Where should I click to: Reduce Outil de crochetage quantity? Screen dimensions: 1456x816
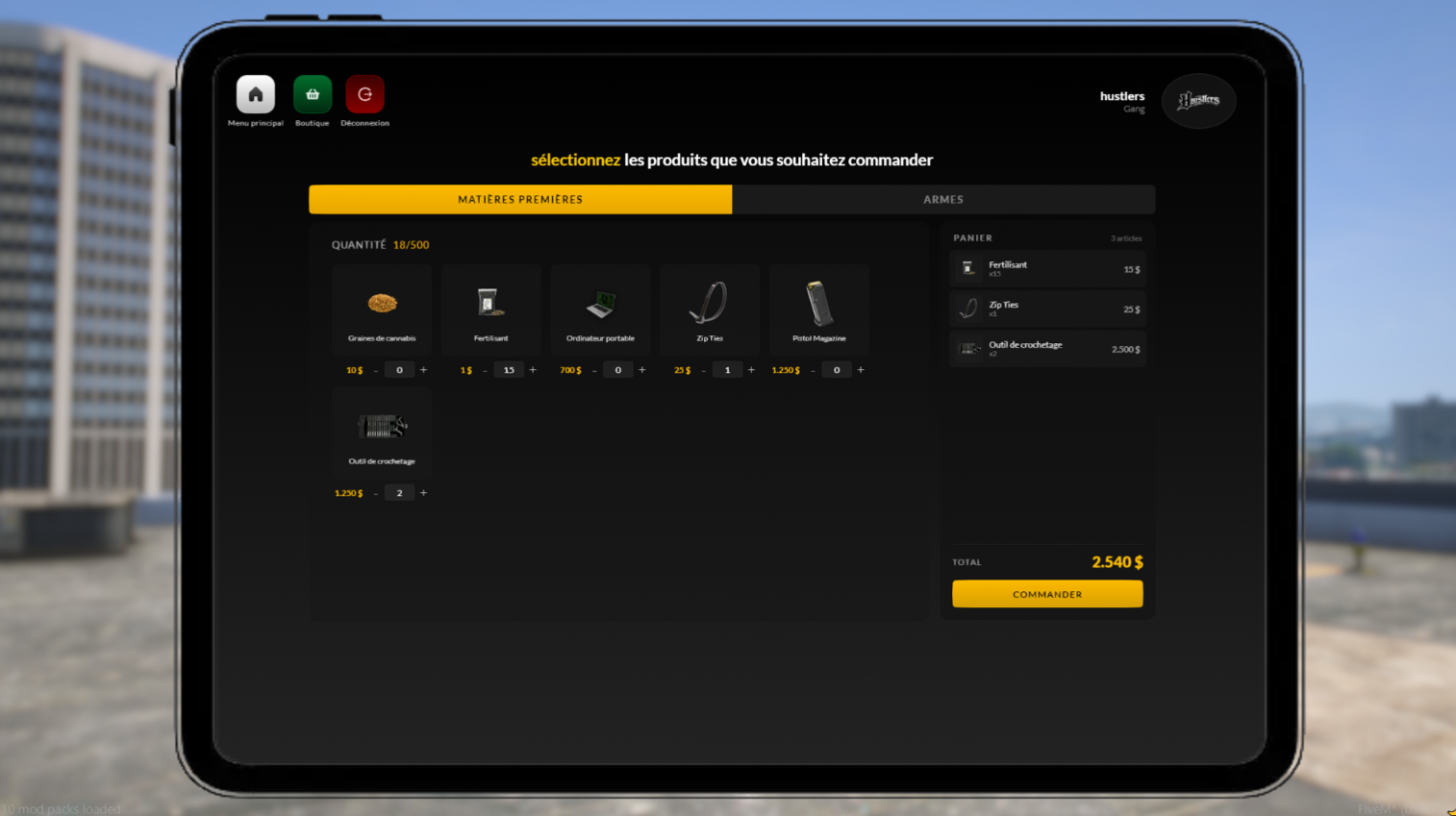pyautogui.click(x=376, y=493)
